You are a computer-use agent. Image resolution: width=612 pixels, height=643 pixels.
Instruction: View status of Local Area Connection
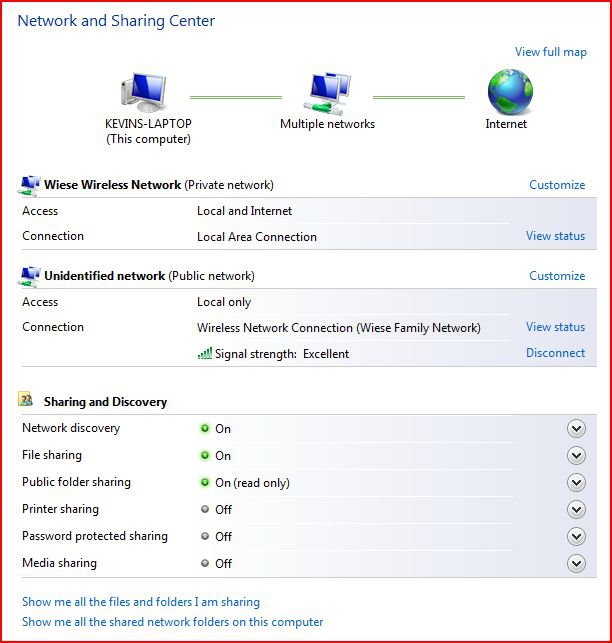click(x=555, y=237)
